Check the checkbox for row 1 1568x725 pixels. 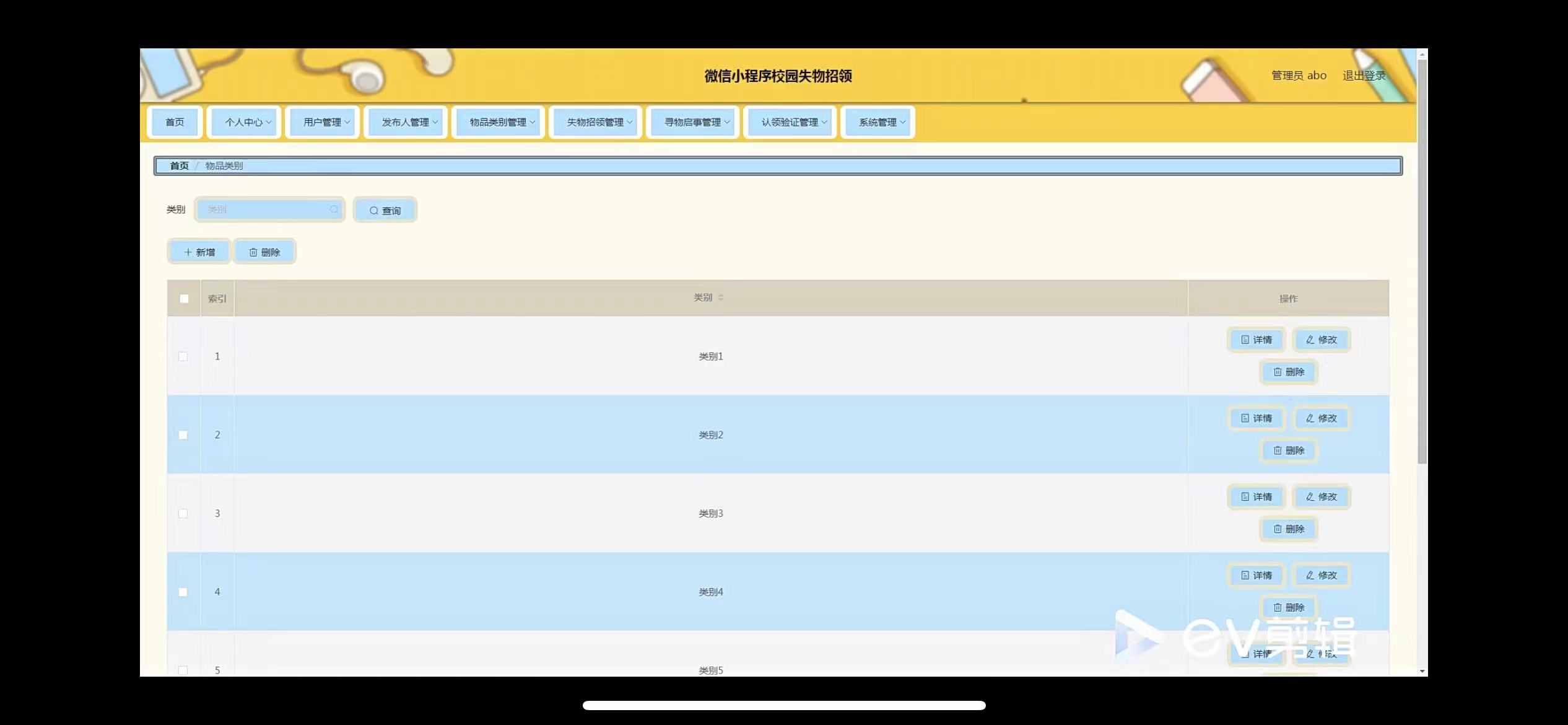point(183,356)
